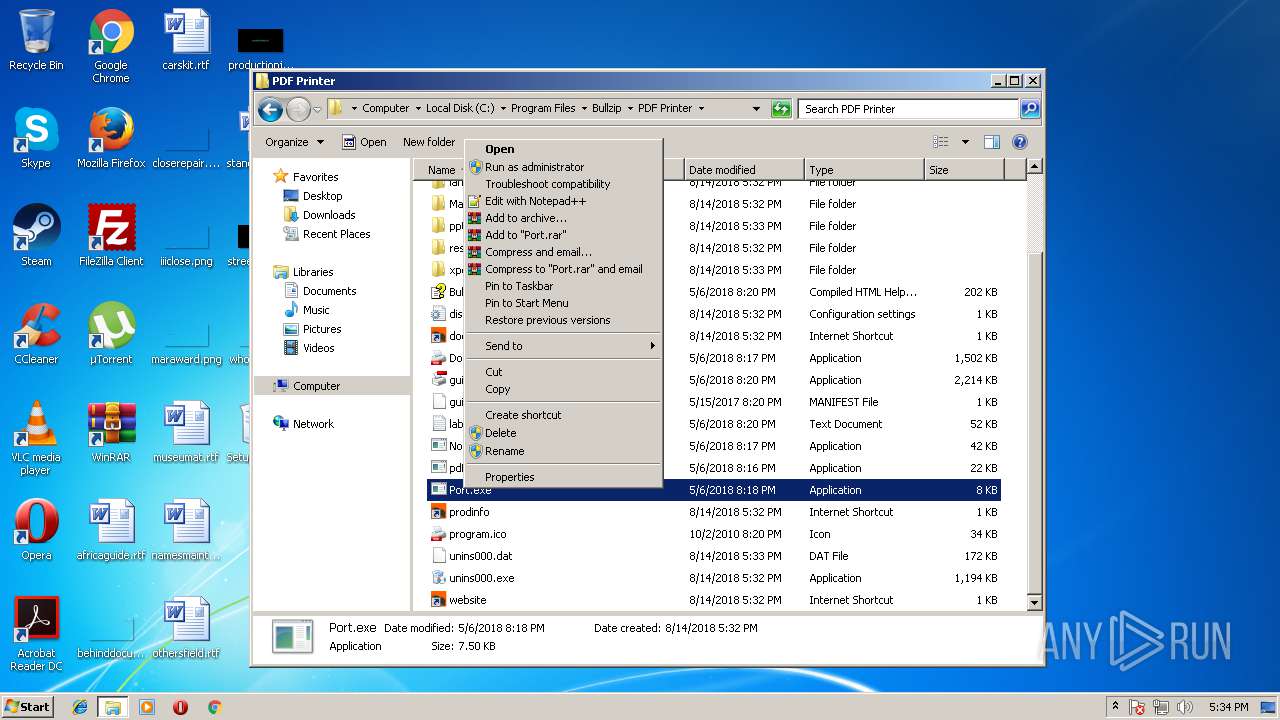The height and width of the screenshot is (720, 1280).
Task: Open the carskit.rtf desktop file
Action: coord(186,40)
